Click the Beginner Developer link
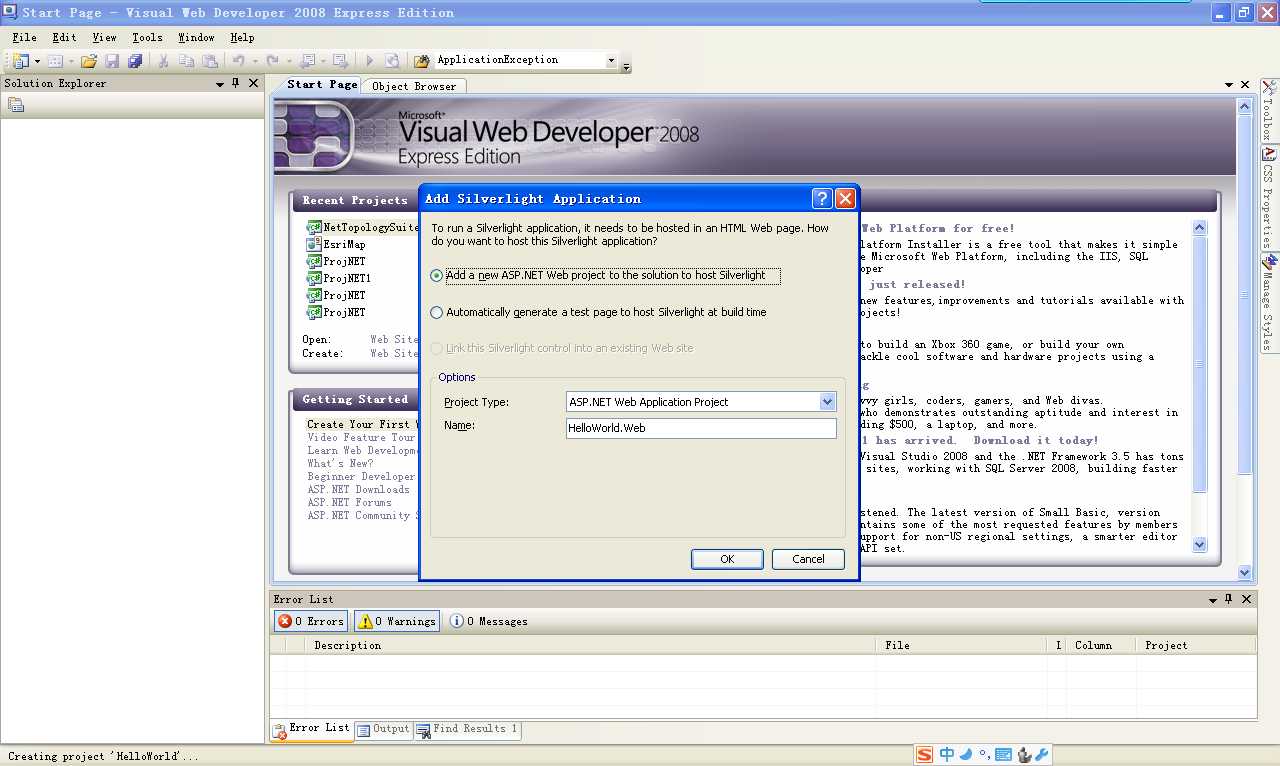The height and width of the screenshot is (766, 1280). pos(361,476)
